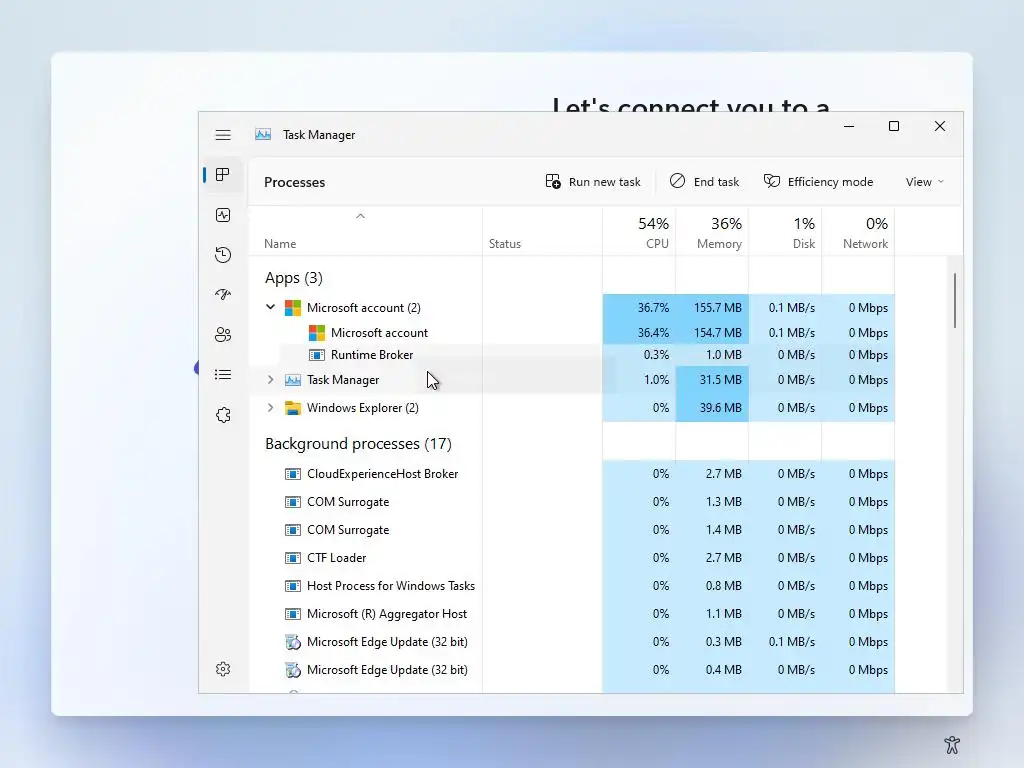This screenshot has width=1024, height=768.
Task: Sort by the Name column header
Action: [x=366, y=232]
